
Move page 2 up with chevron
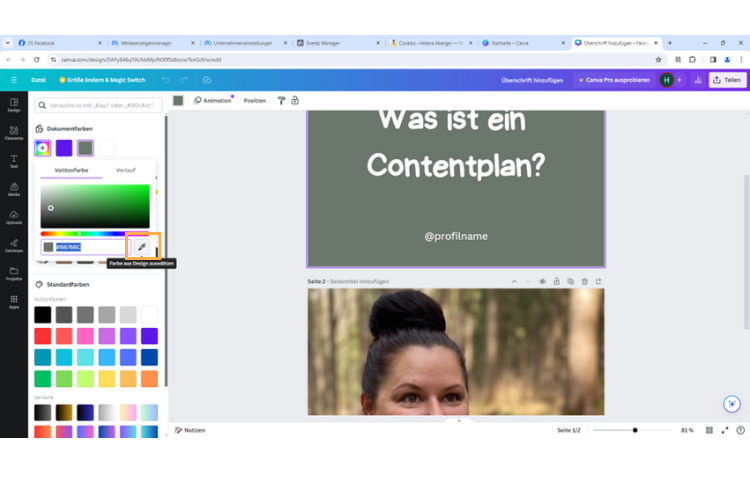pos(514,281)
